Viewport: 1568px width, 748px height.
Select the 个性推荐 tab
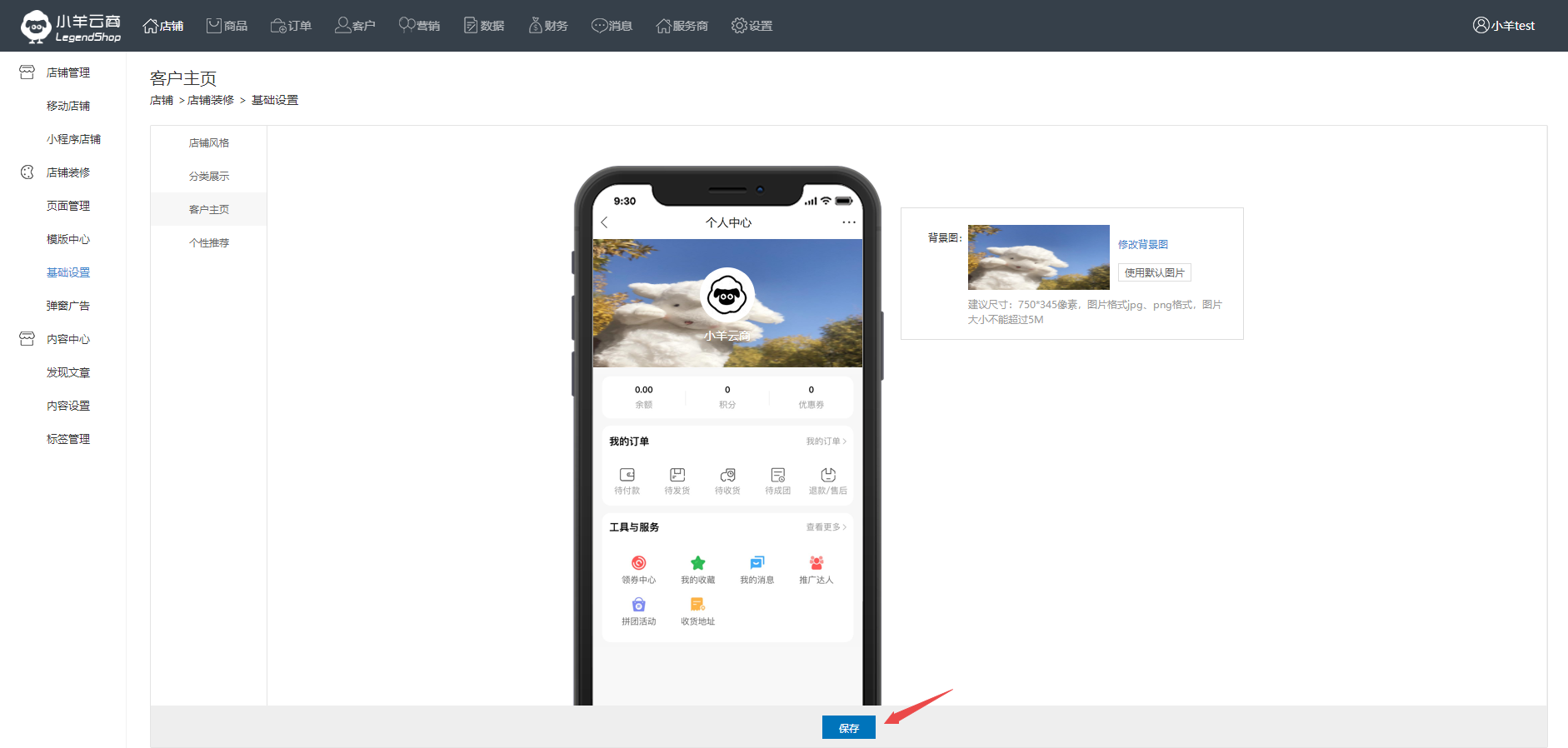coord(209,243)
